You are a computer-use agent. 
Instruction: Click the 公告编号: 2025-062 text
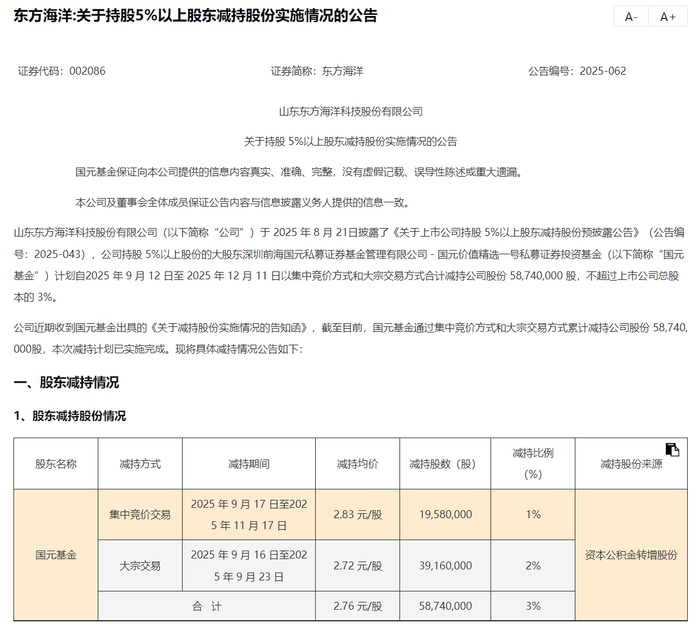577,71
